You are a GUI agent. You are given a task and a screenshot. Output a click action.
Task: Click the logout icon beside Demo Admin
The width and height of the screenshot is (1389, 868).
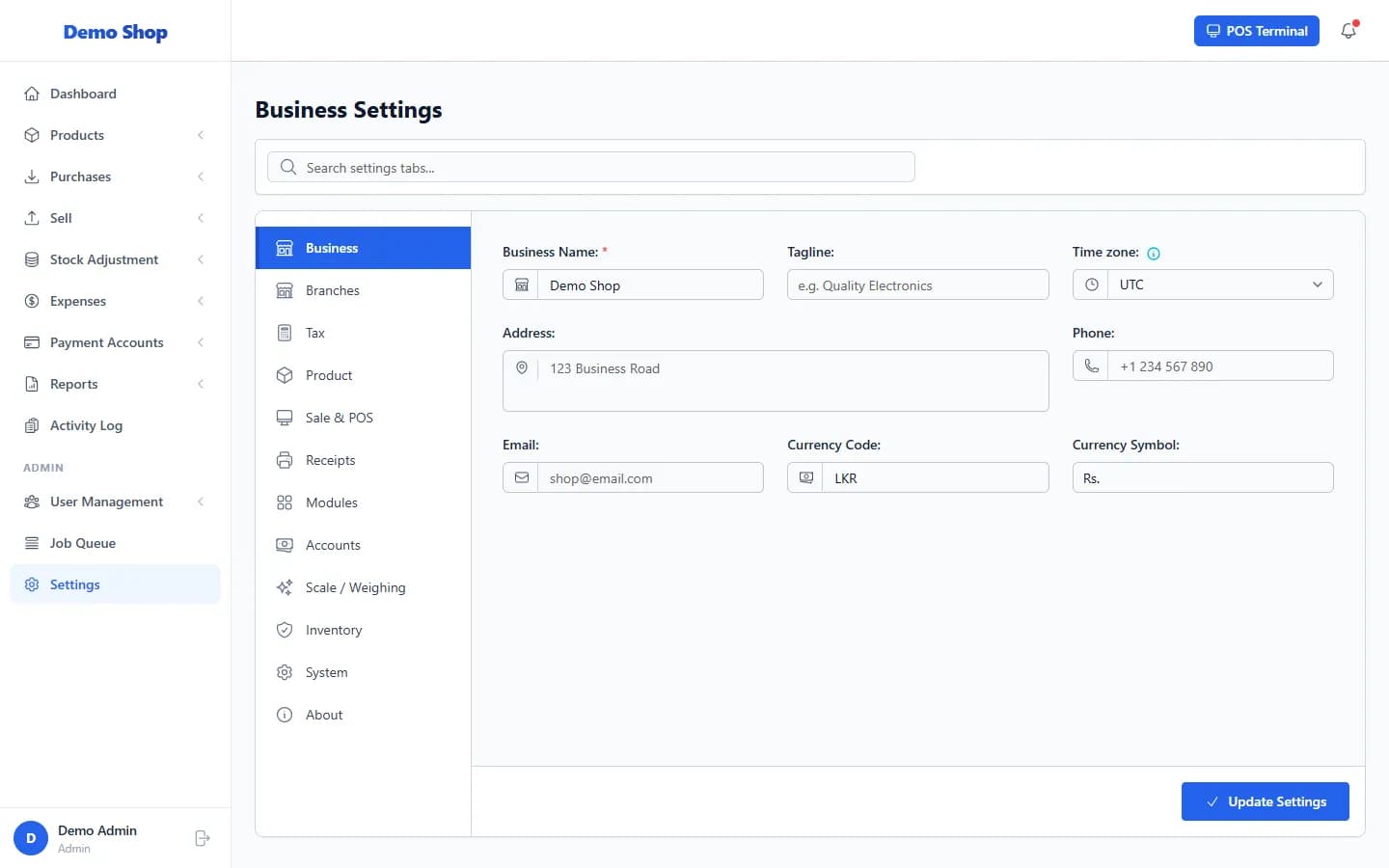tap(202, 838)
